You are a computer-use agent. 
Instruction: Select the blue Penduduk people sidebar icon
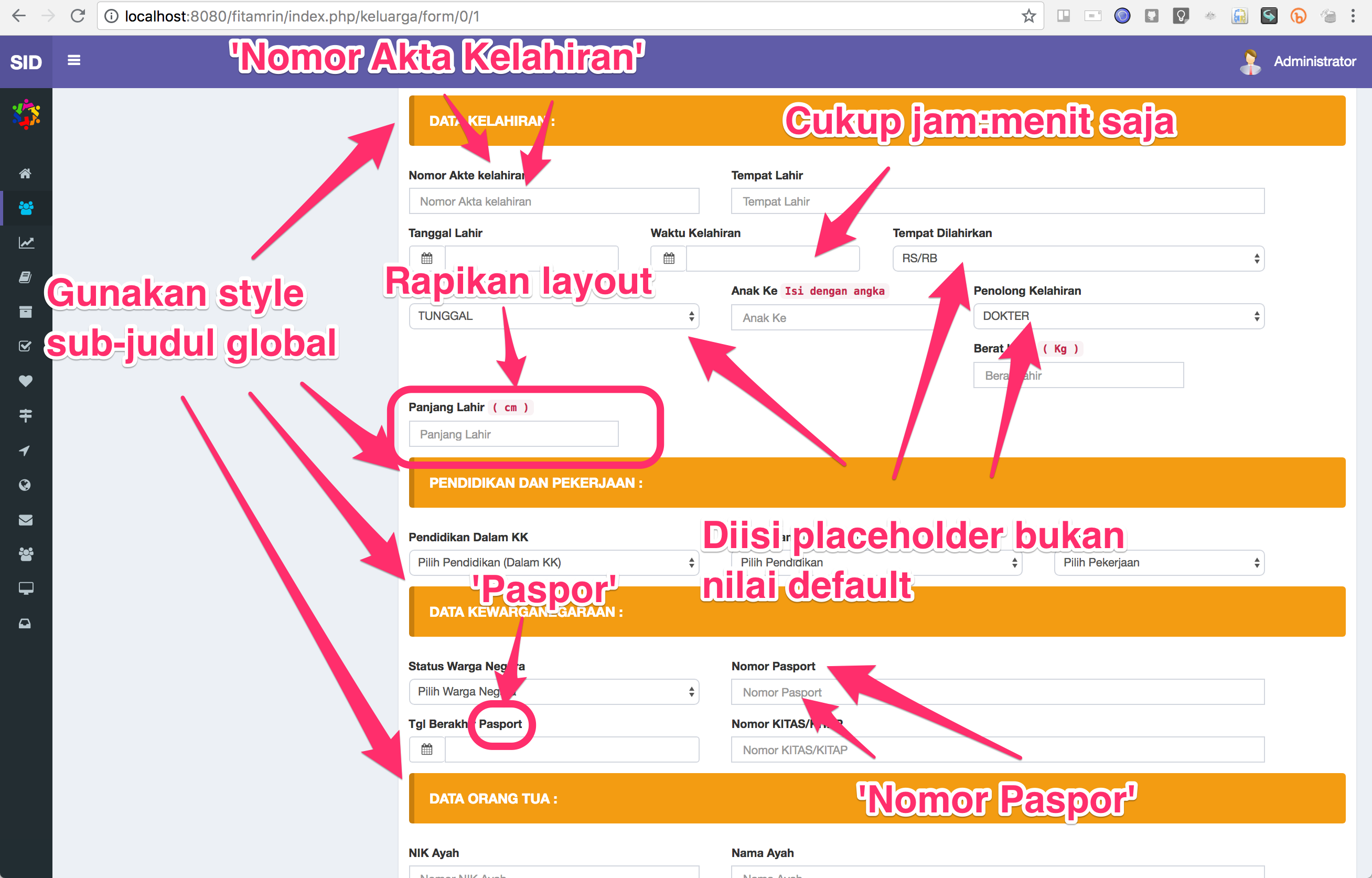[26, 208]
